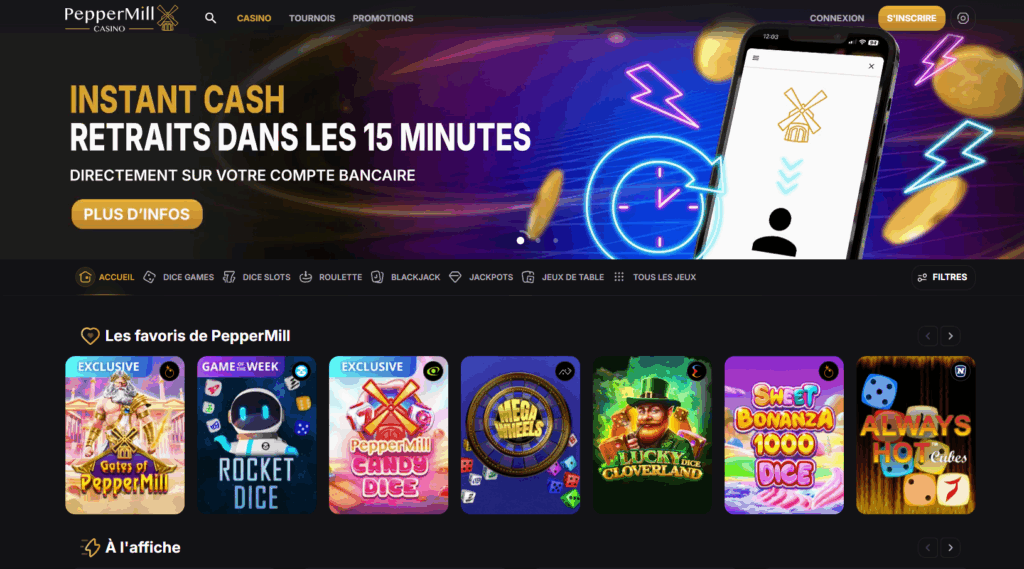This screenshot has height=569, width=1024.
Task: Switch to the Tournois menu
Action: click(x=312, y=18)
